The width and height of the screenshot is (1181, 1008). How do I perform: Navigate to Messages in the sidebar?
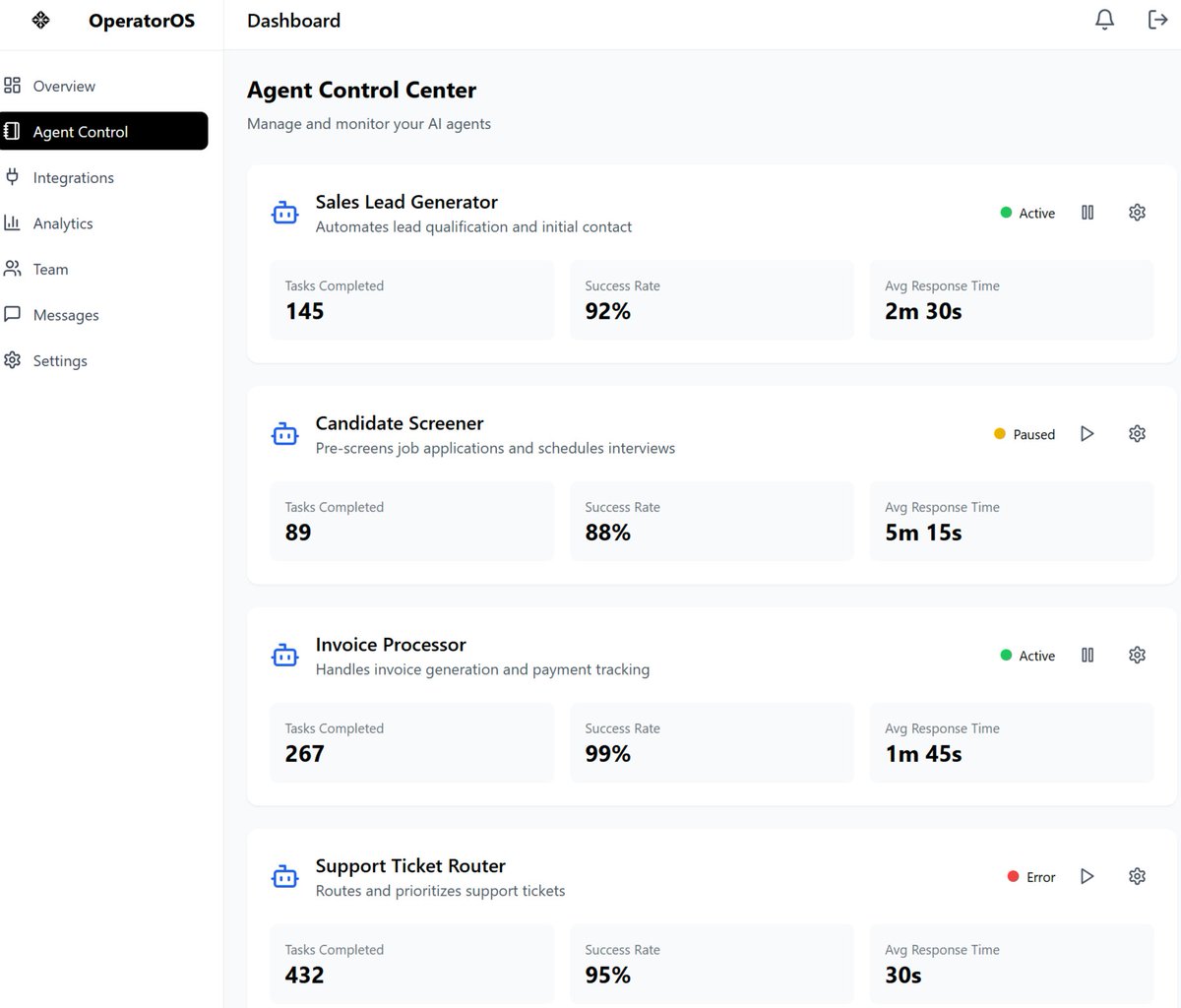pos(65,314)
